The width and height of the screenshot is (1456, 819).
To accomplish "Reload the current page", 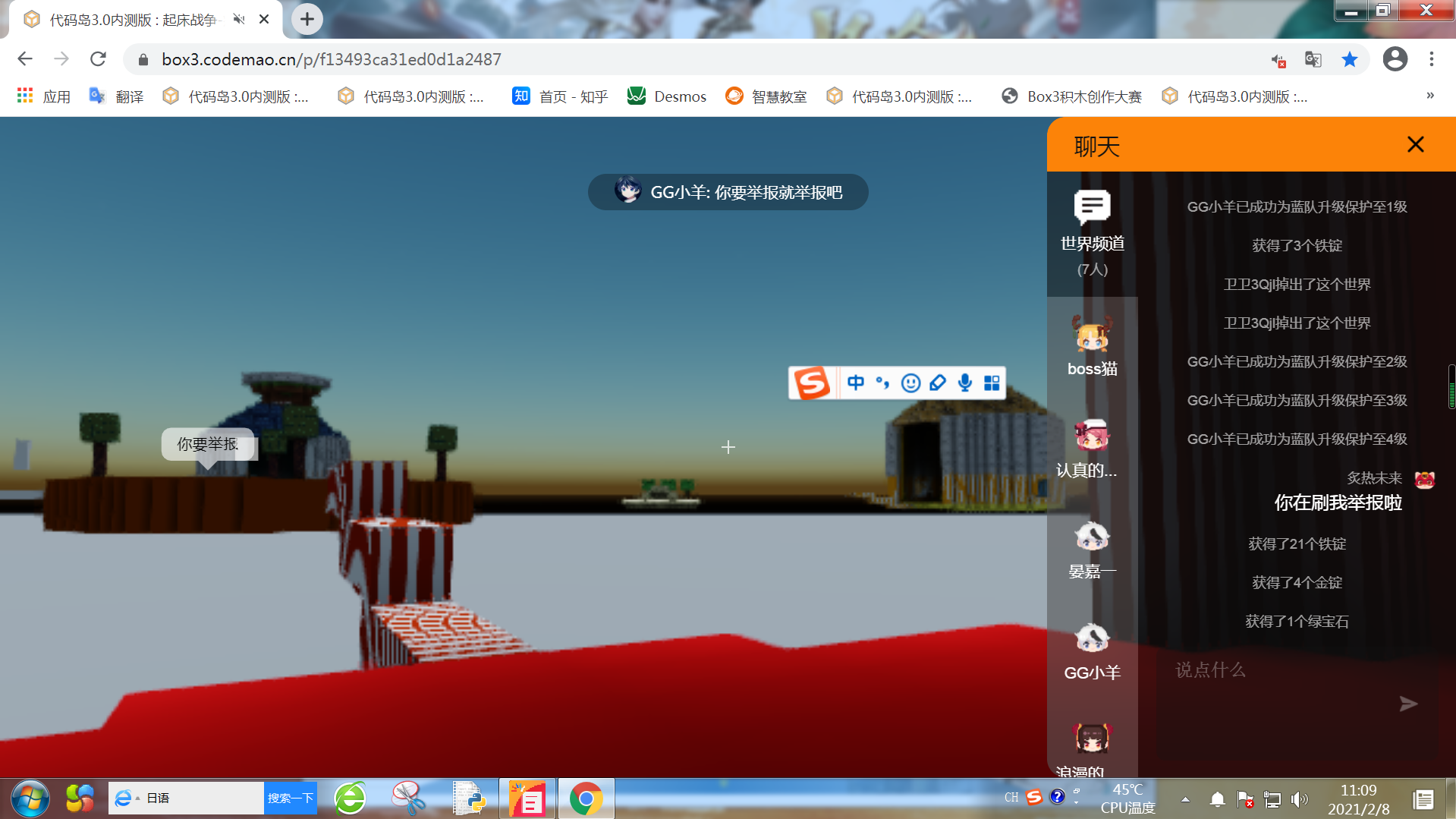I will point(98,59).
